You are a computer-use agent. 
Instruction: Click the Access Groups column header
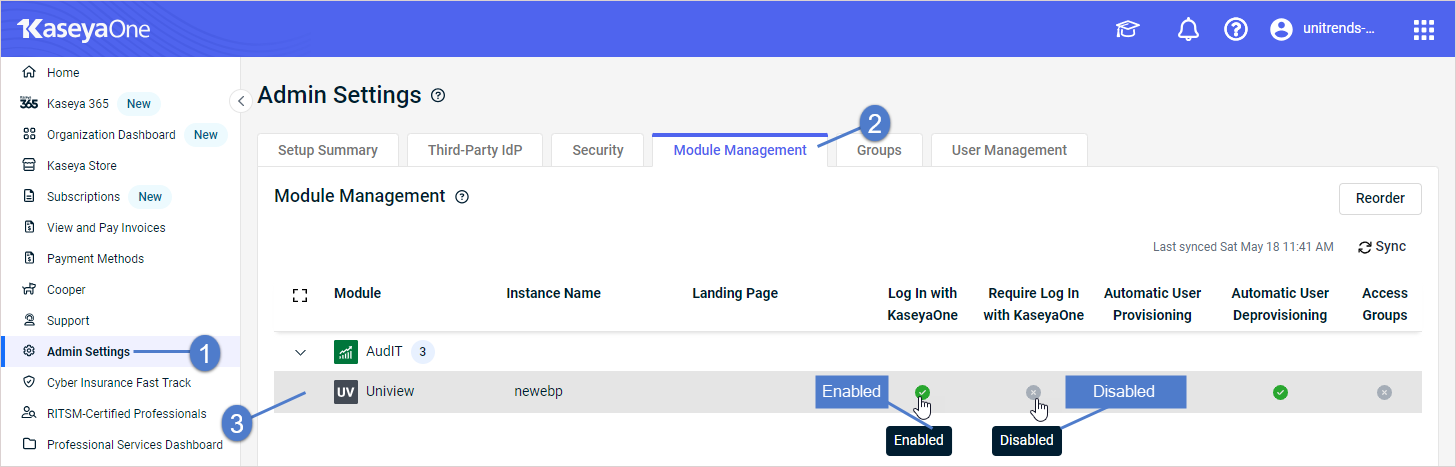pos(1385,304)
